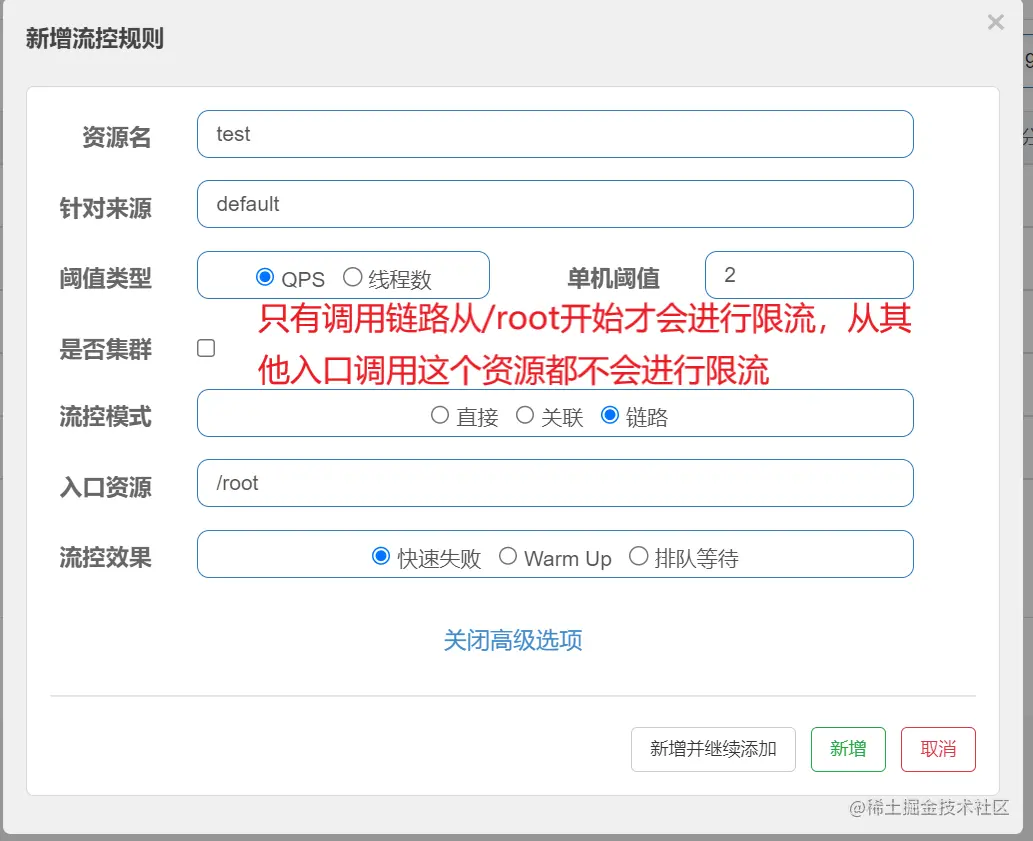This screenshot has width=1033, height=841.
Task: Select the 链路 flow control mode
Action: (x=609, y=415)
